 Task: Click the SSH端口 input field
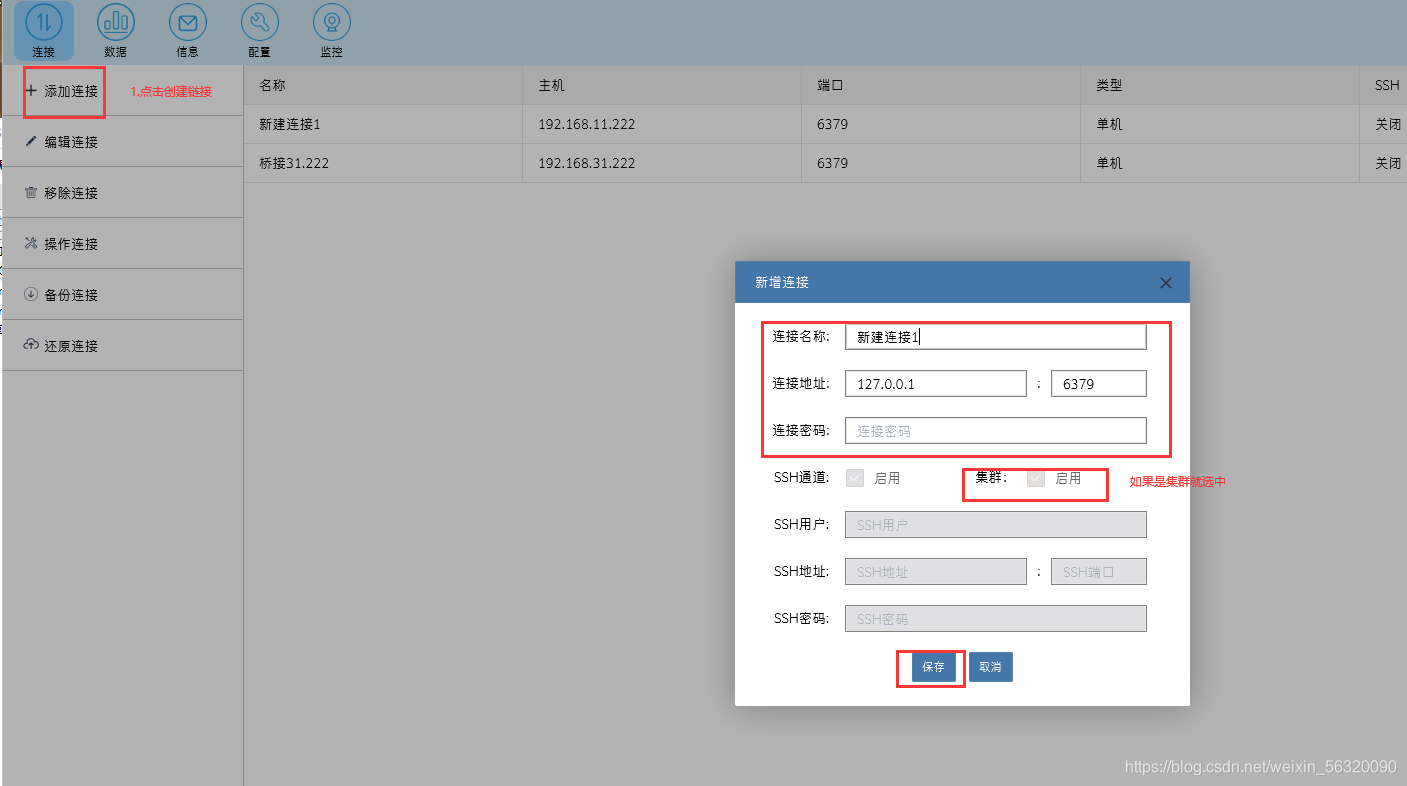(1098, 572)
